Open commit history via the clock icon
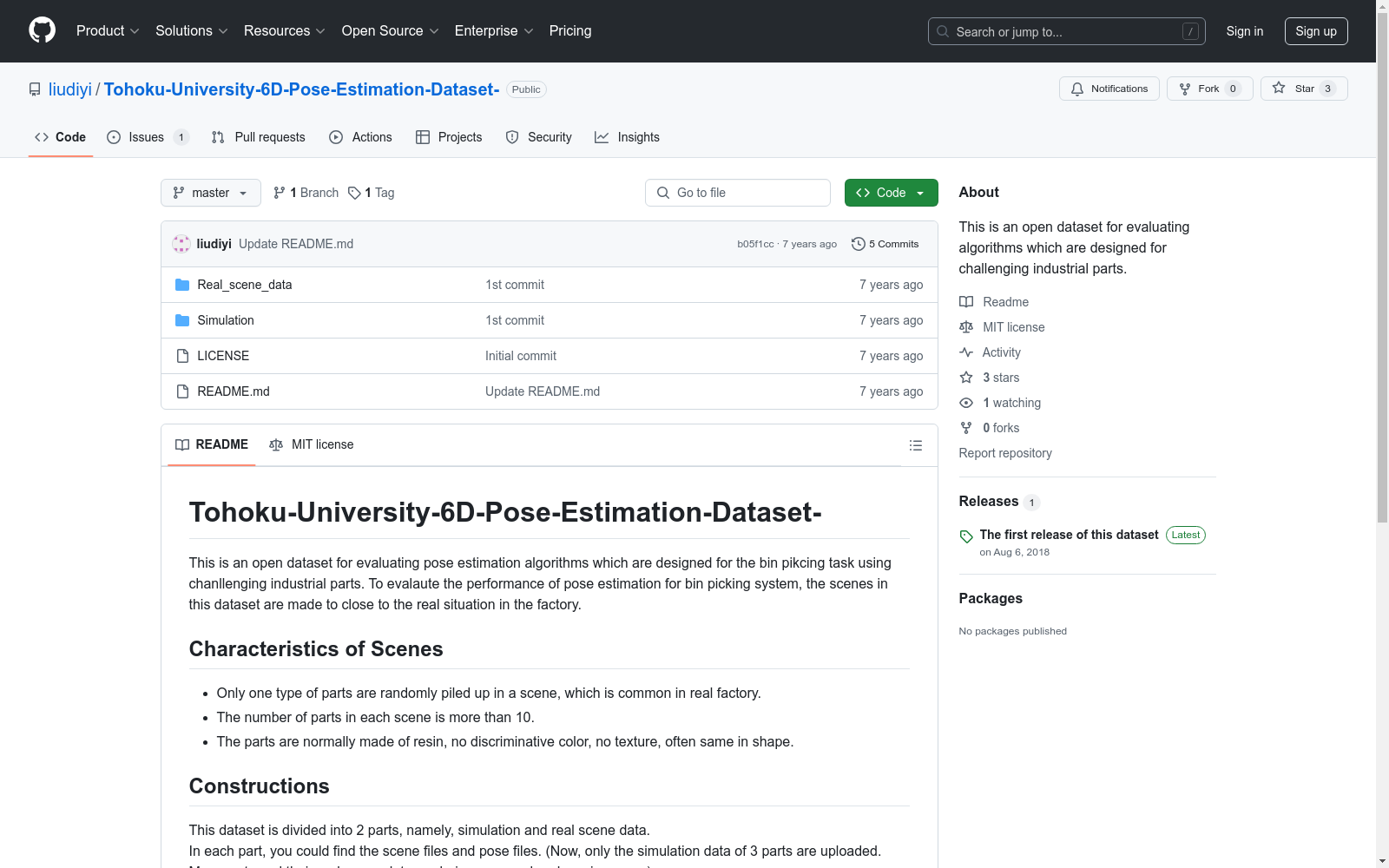 pyautogui.click(x=859, y=244)
